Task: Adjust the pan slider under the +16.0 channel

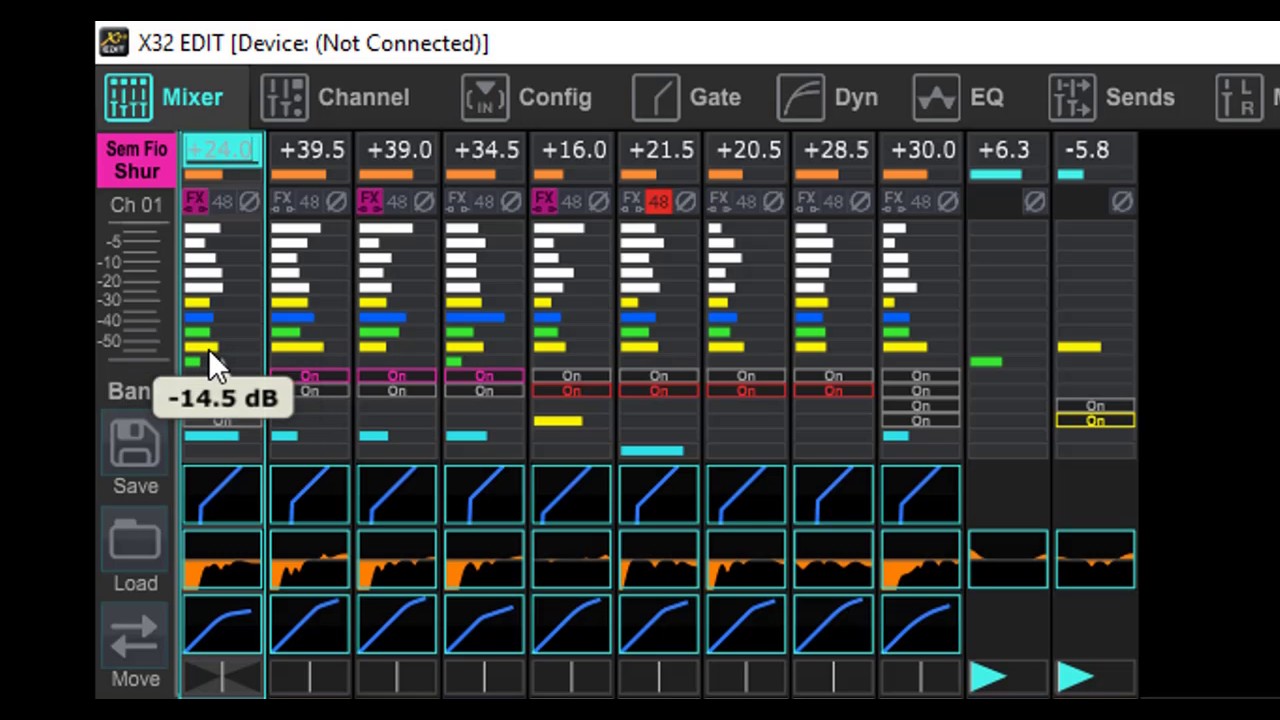Action: point(571,678)
